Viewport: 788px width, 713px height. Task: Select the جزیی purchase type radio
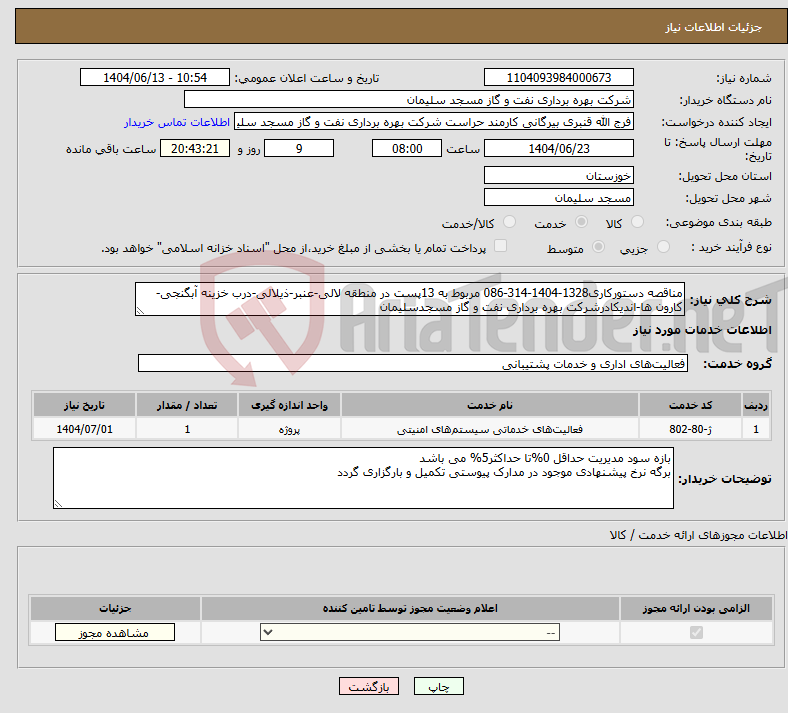[663, 247]
